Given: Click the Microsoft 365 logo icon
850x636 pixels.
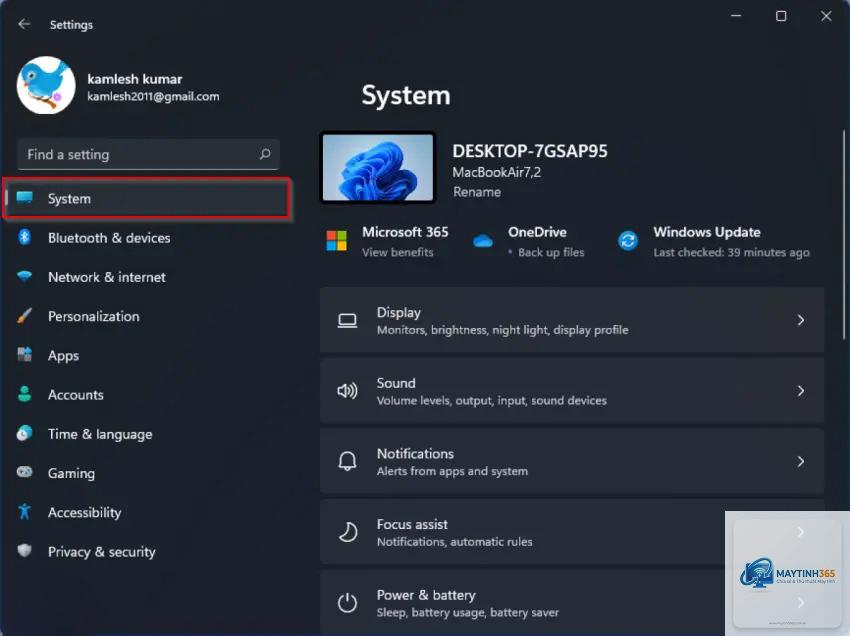Looking at the screenshot, I should point(337,241).
